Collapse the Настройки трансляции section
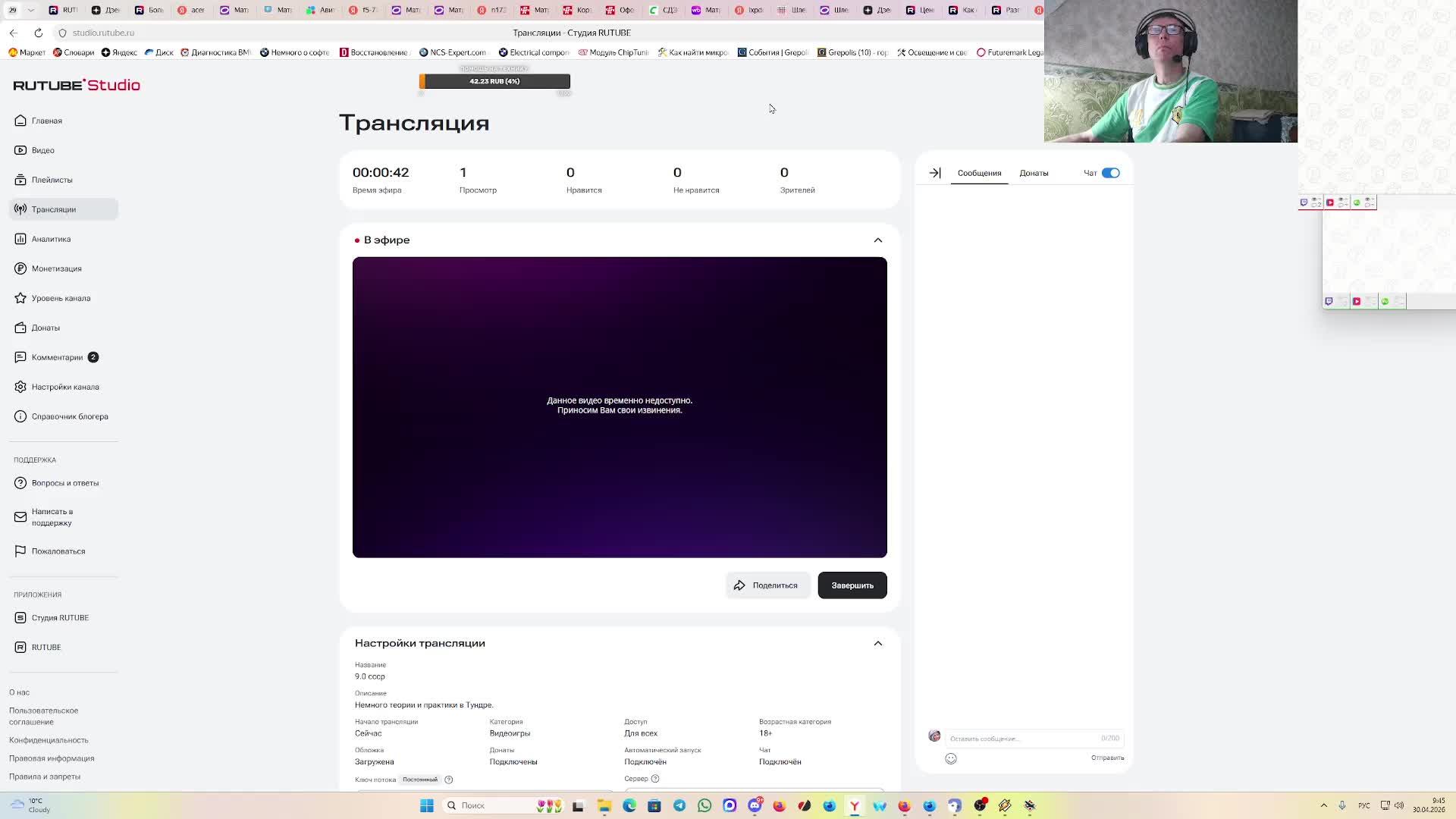This screenshot has height=819, width=1456. point(877,643)
